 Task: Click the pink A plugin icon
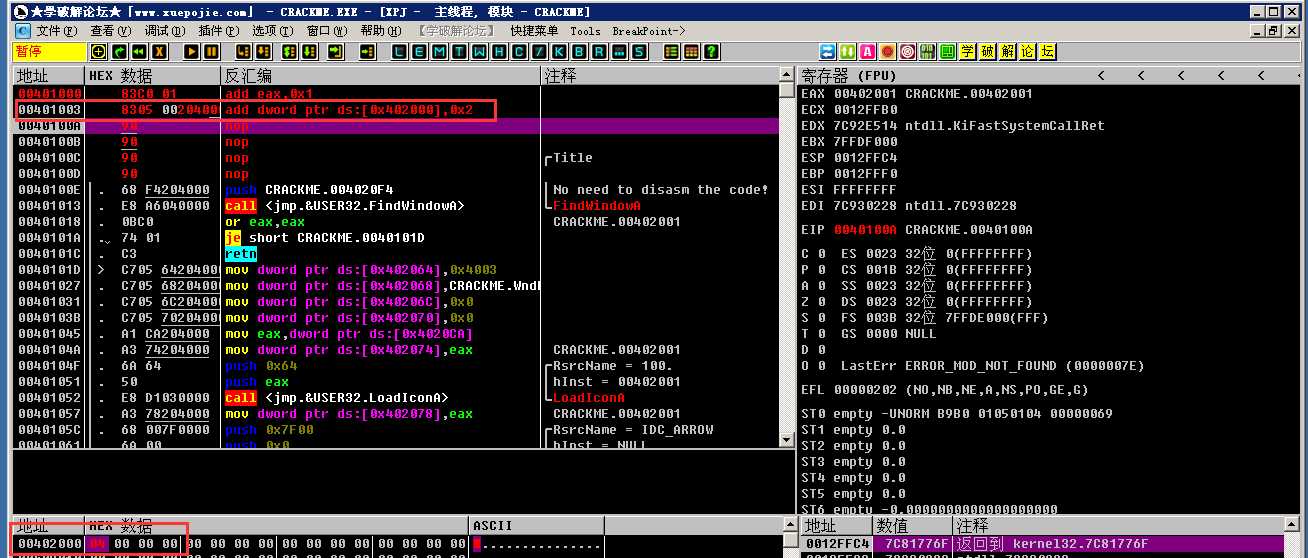[x=867, y=51]
